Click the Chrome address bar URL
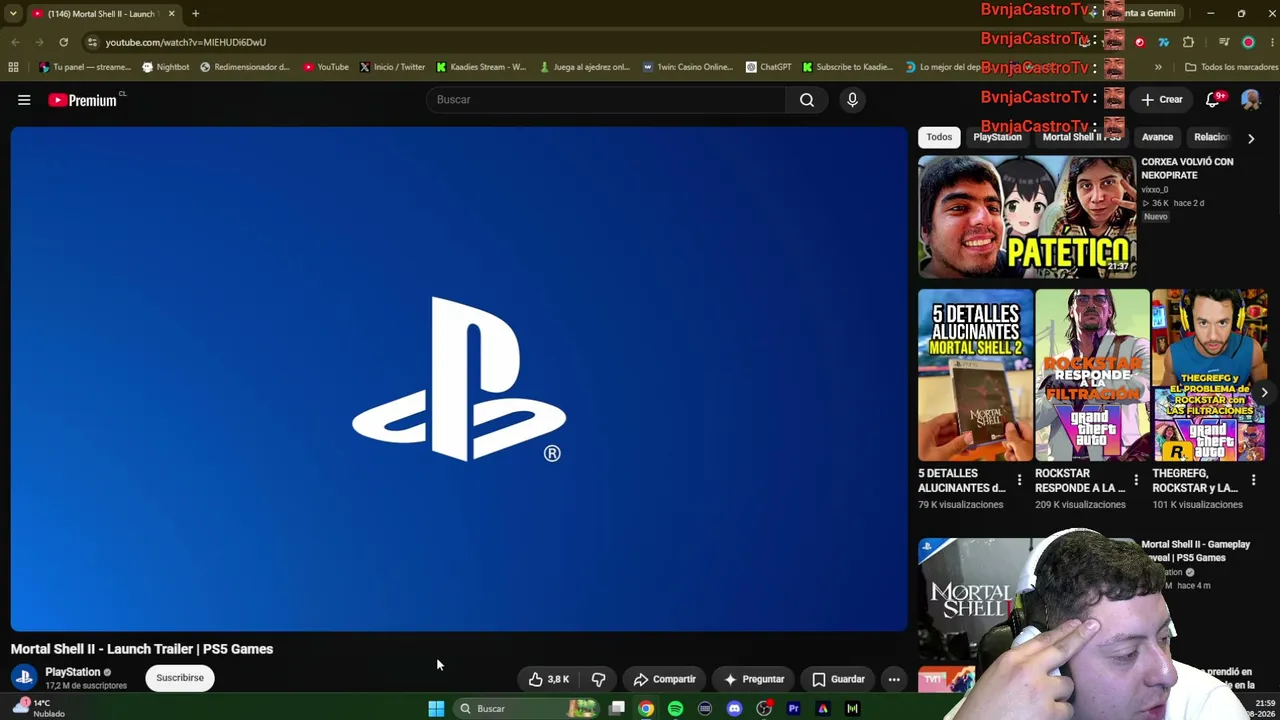The height and width of the screenshot is (720, 1280). [186, 42]
